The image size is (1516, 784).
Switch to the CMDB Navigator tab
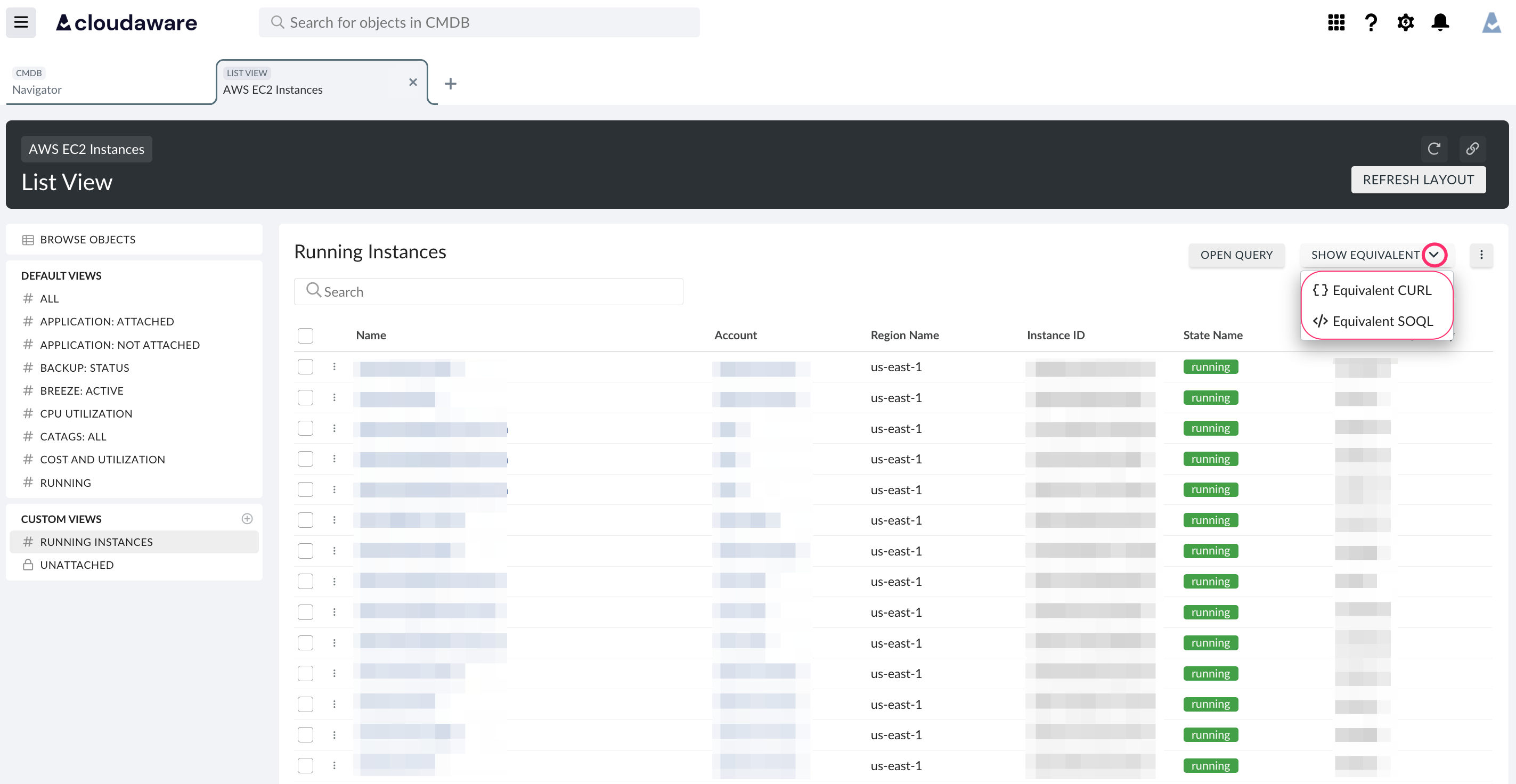[x=111, y=82]
